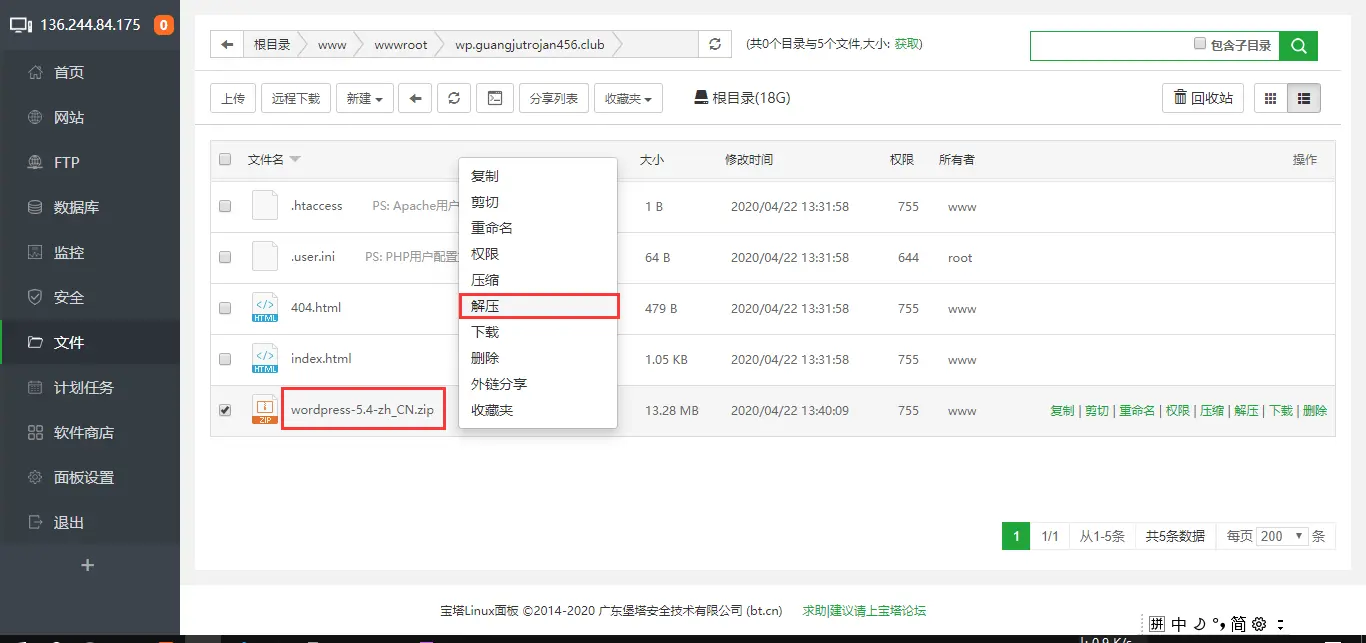Add a panel shortcut with the plus icon
Screen dimensions: 1366x643
87,565
